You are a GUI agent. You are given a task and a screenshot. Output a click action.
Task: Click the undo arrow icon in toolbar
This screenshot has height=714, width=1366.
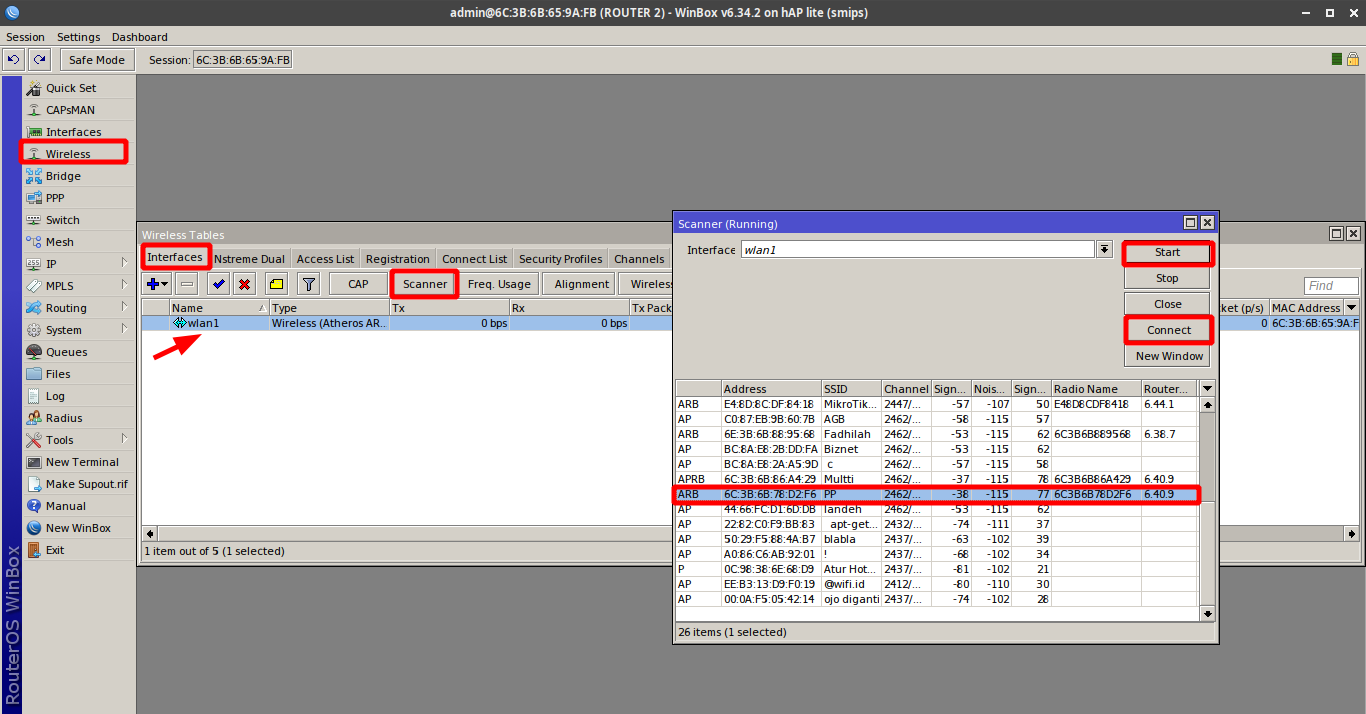pos(14,60)
